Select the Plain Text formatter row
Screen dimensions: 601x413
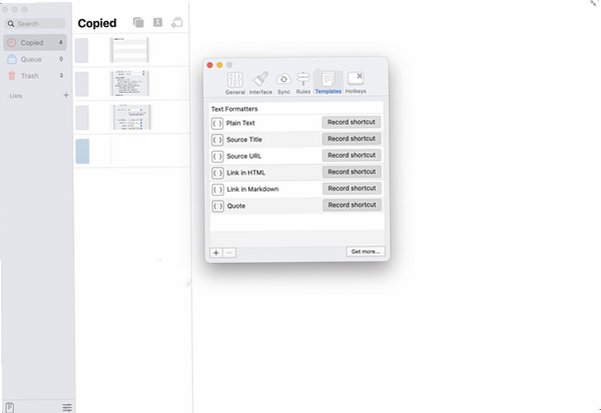[x=297, y=123]
